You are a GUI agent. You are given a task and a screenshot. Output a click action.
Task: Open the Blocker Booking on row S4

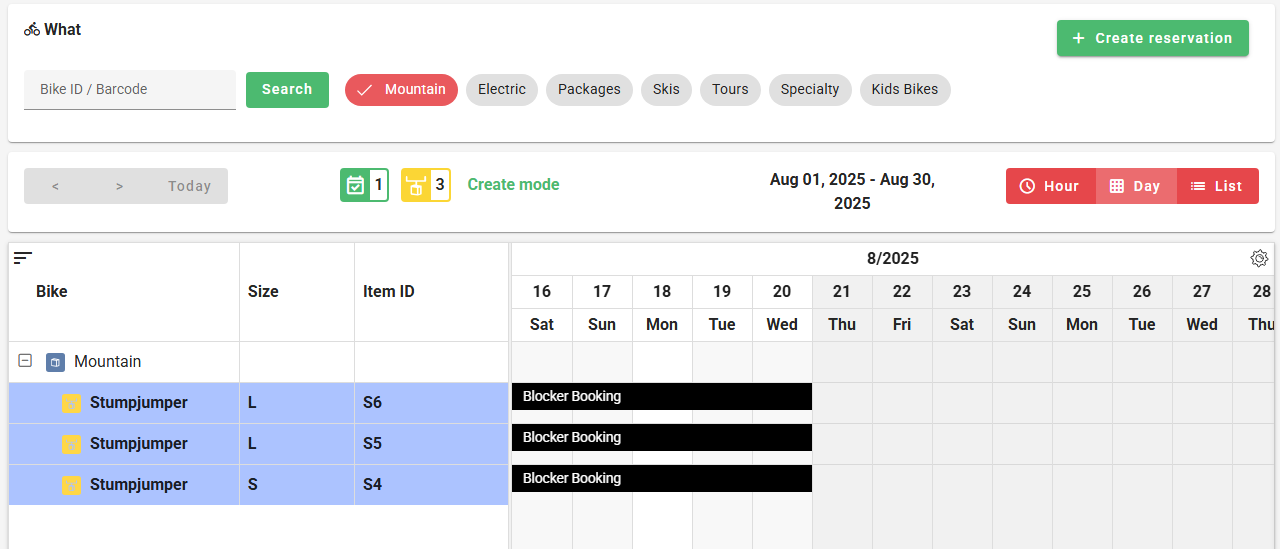(x=662, y=478)
